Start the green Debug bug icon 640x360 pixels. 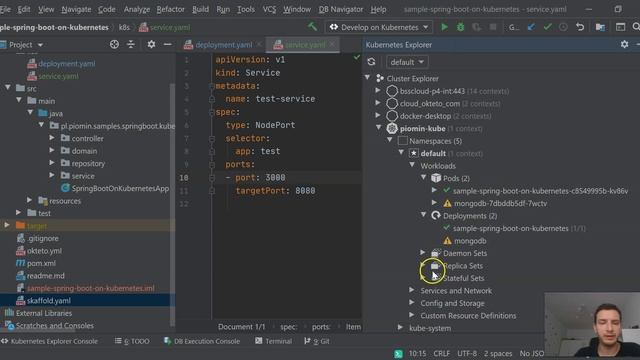460,27
